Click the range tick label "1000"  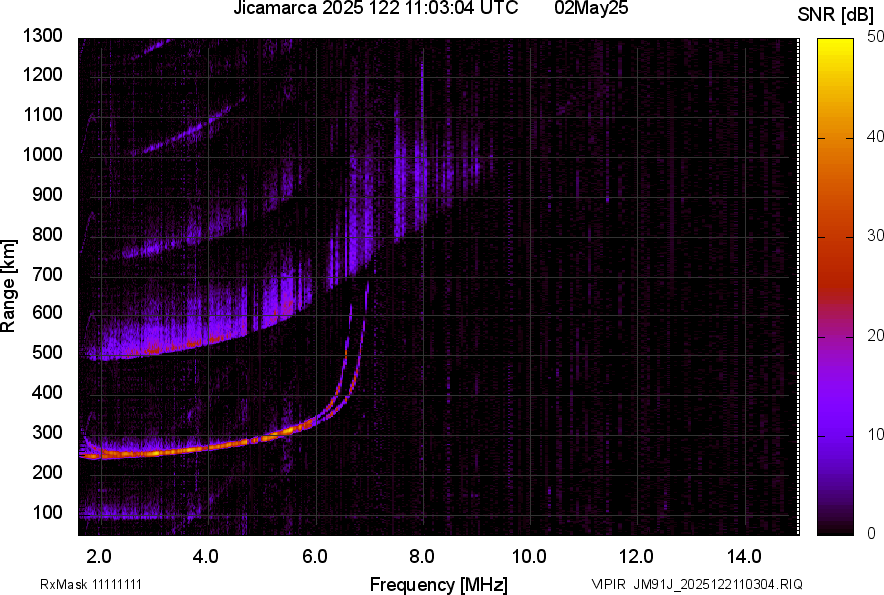pos(42,154)
